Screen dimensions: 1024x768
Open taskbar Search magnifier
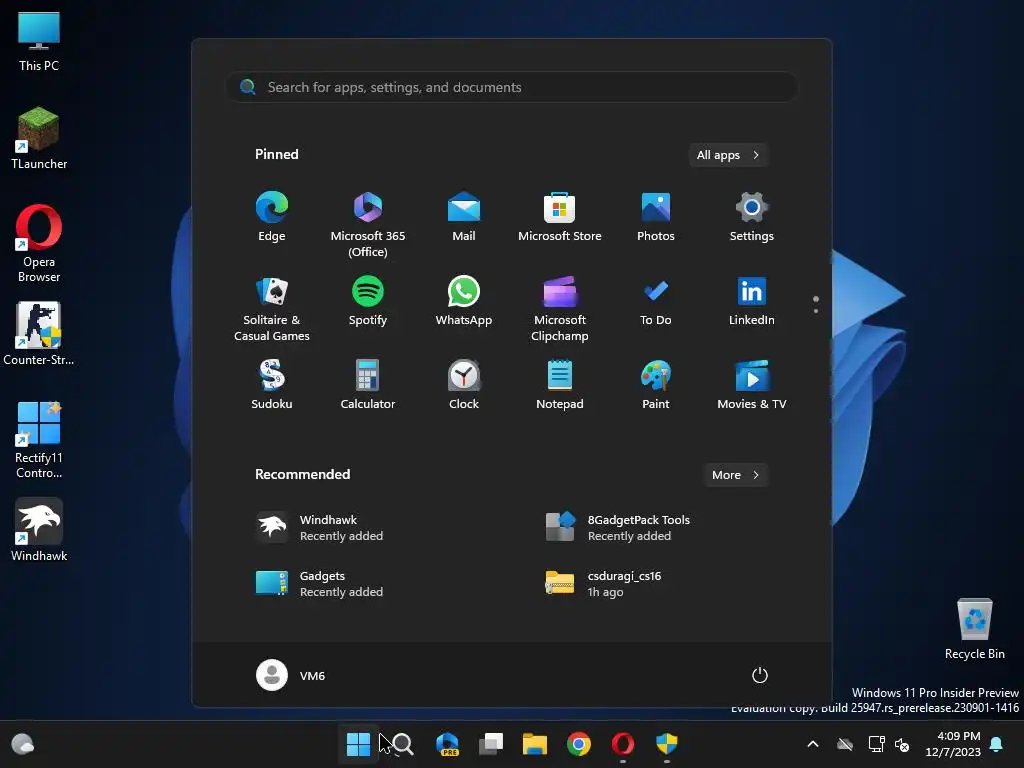click(403, 744)
